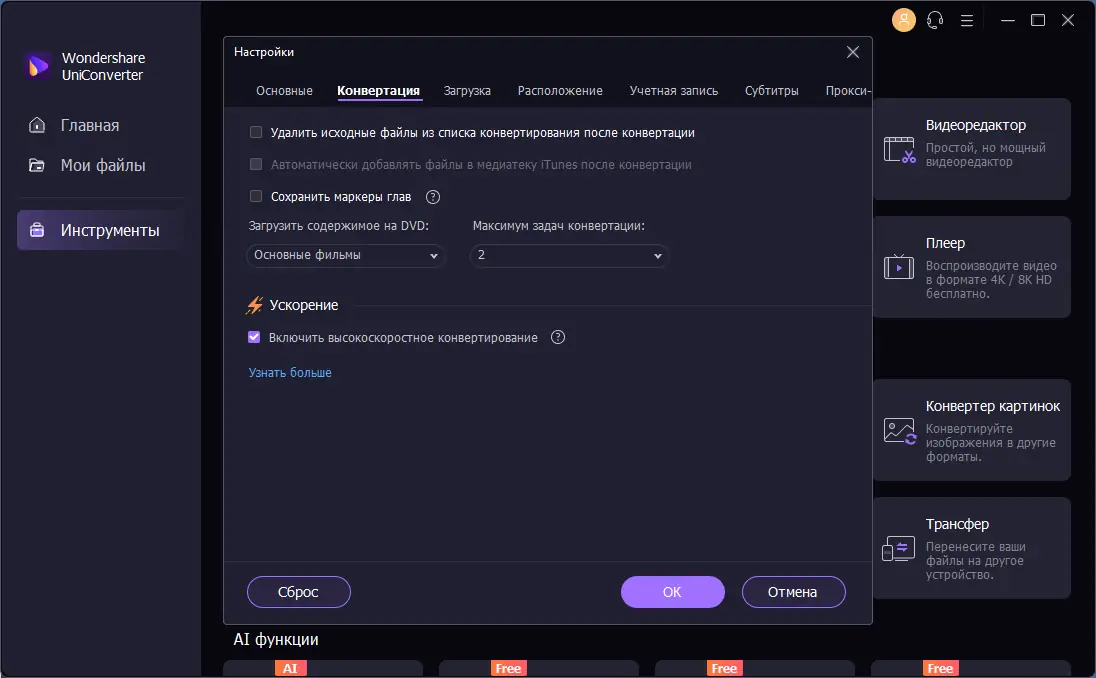Switch to the Субтитры tab
This screenshot has width=1096, height=678.
[x=772, y=90]
